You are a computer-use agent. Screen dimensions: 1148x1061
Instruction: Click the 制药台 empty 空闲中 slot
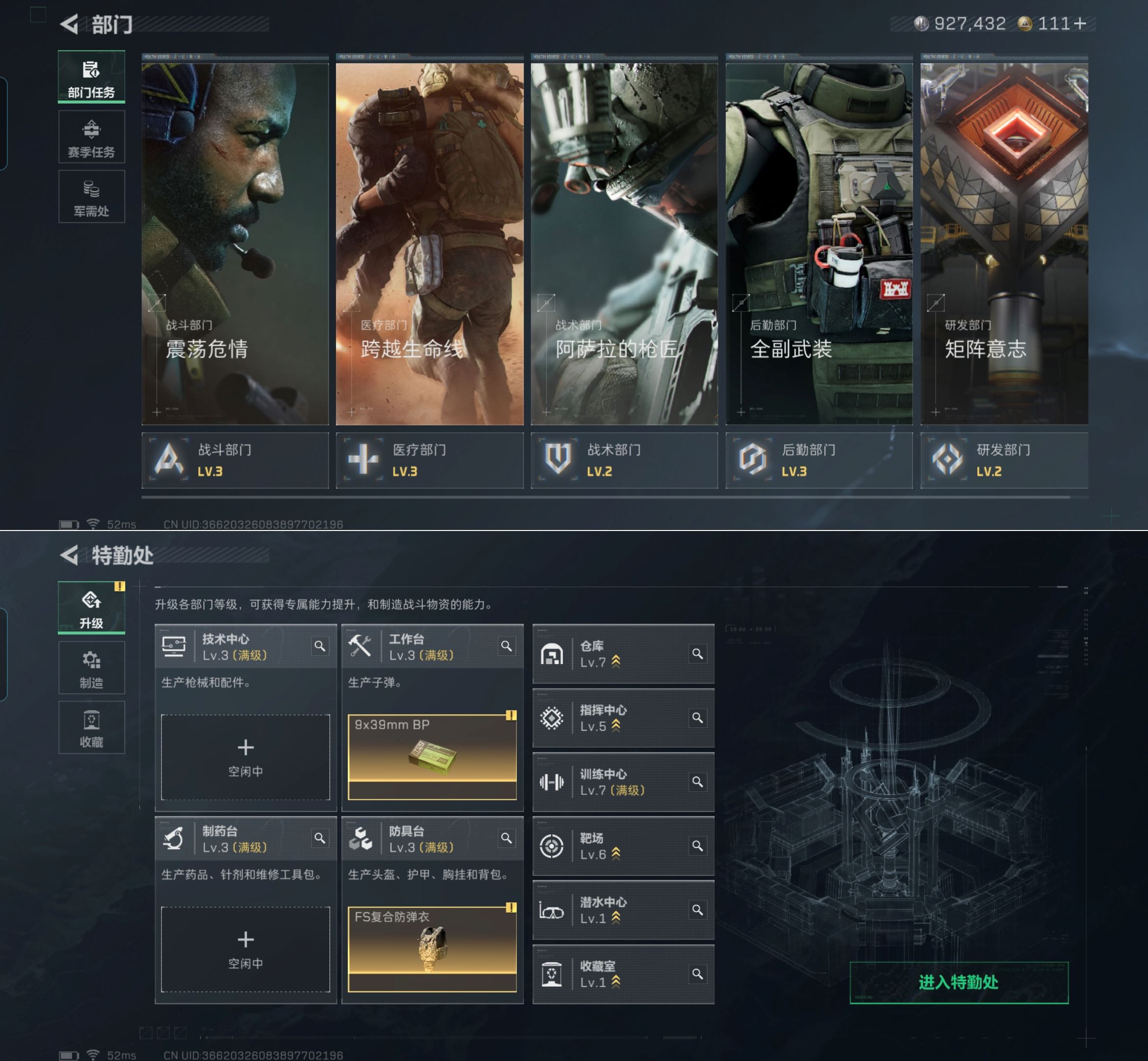click(x=245, y=949)
